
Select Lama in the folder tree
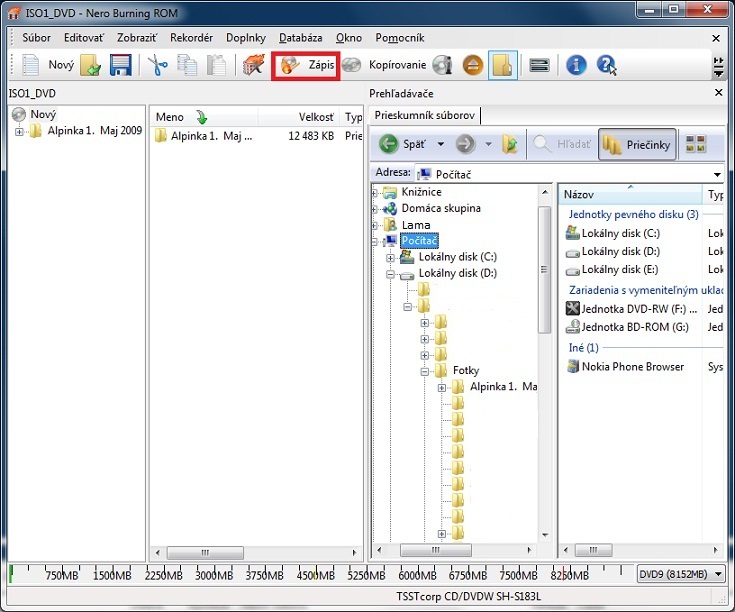pos(415,225)
